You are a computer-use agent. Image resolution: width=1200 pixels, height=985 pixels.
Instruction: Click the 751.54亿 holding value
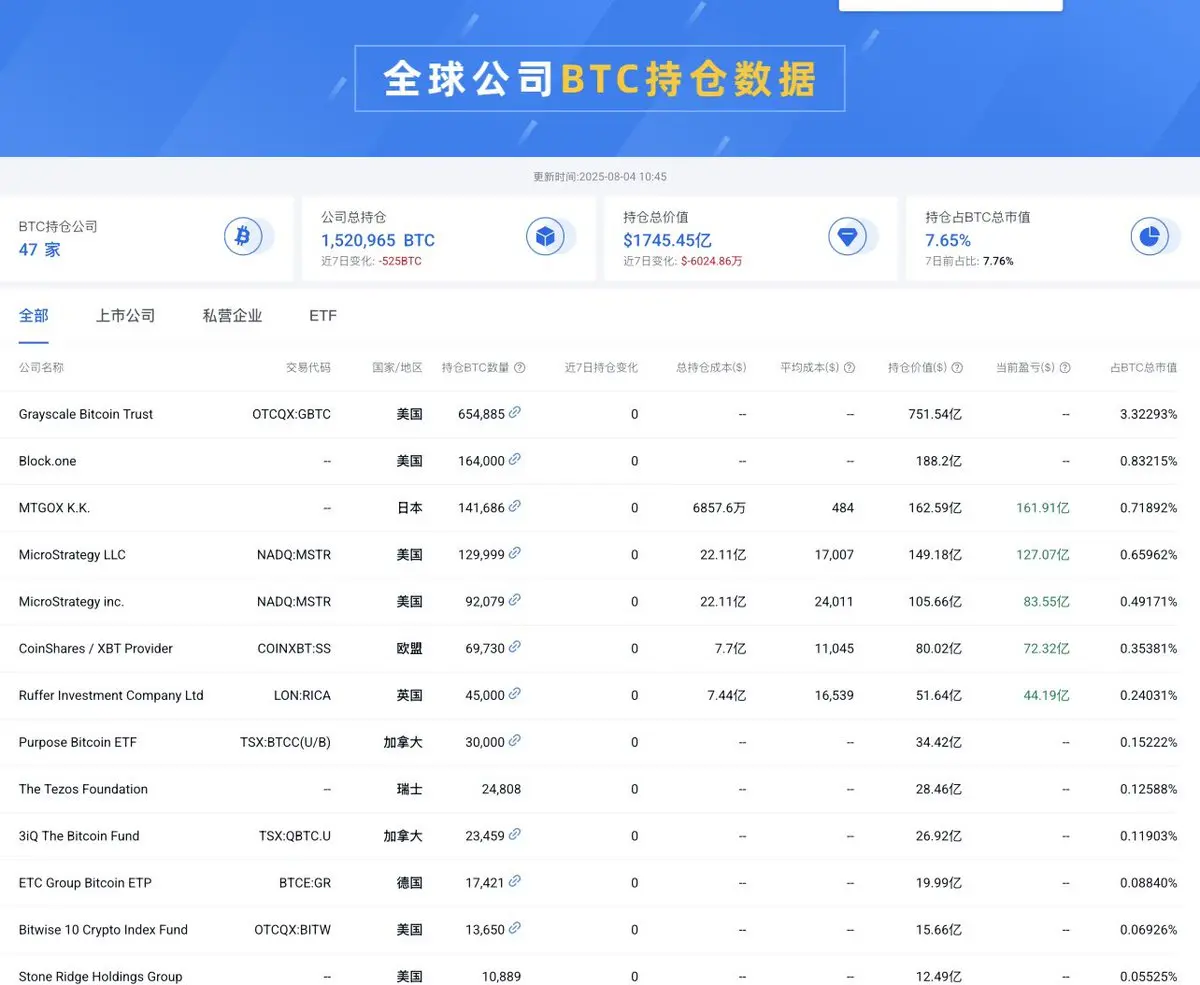tap(935, 414)
